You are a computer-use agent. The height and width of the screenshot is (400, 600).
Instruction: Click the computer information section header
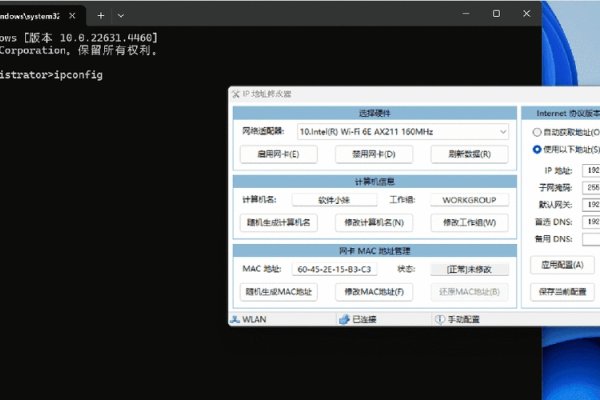[x=375, y=182]
